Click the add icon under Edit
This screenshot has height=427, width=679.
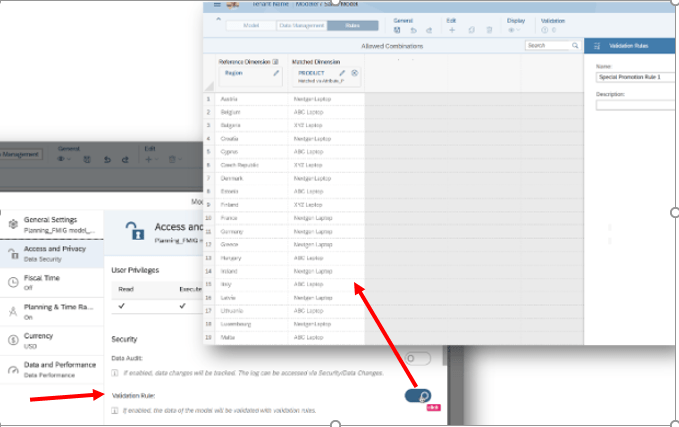point(451,30)
